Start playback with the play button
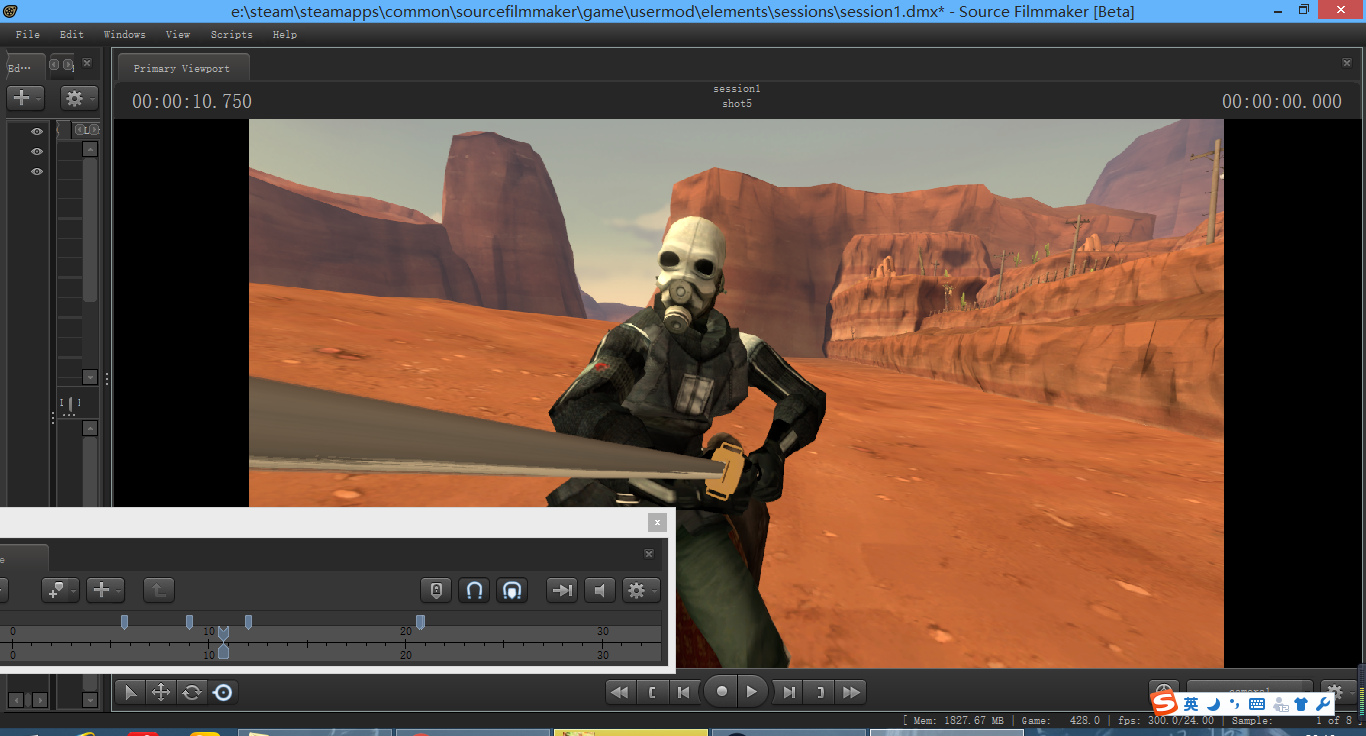This screenshot has width=1366, height=736. [752, 692]
